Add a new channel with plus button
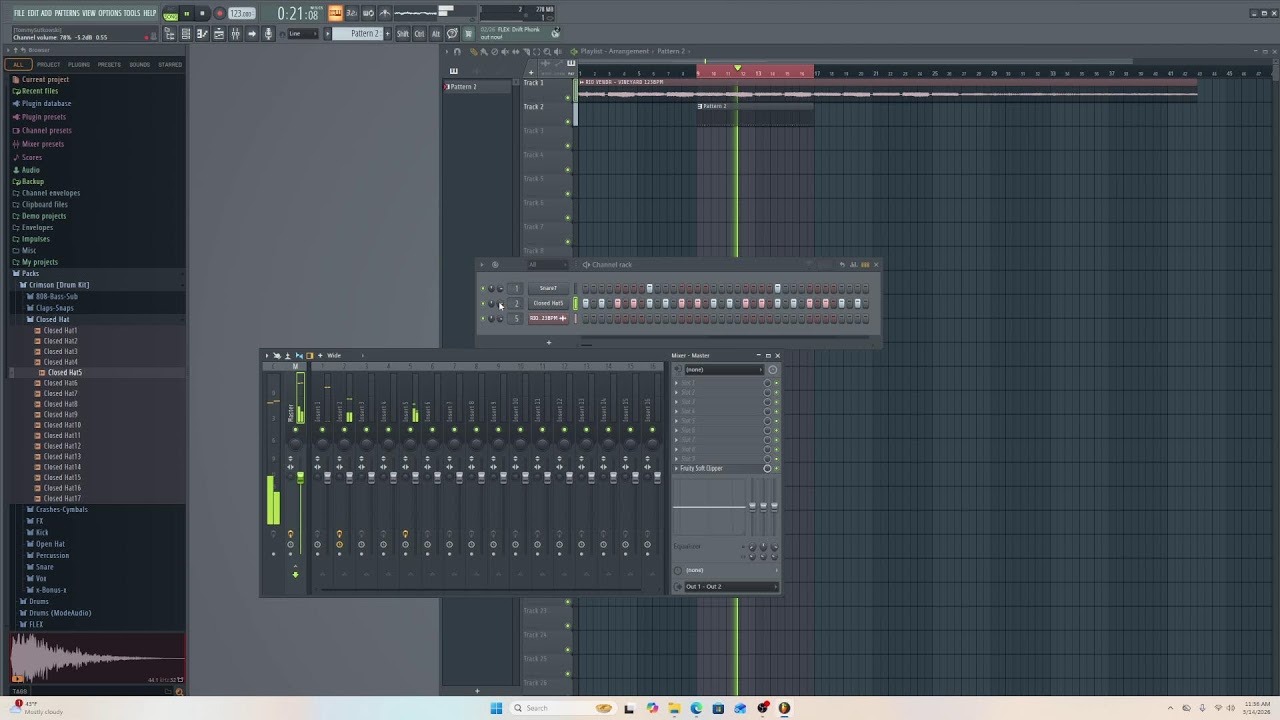This screenshot has height=720, width=1280. coord(548,343)
